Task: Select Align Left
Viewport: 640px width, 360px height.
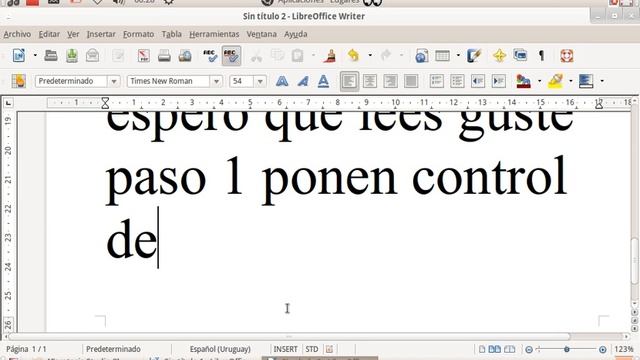Action: click(x=349, y=81)
